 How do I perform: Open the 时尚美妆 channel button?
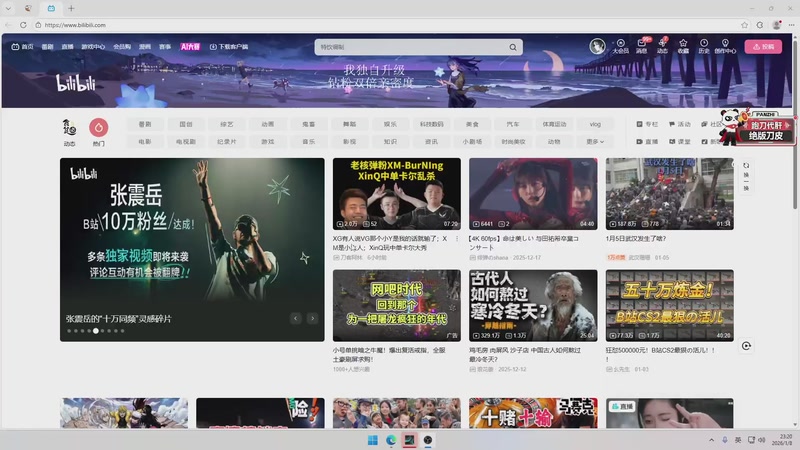pos(513,141)
